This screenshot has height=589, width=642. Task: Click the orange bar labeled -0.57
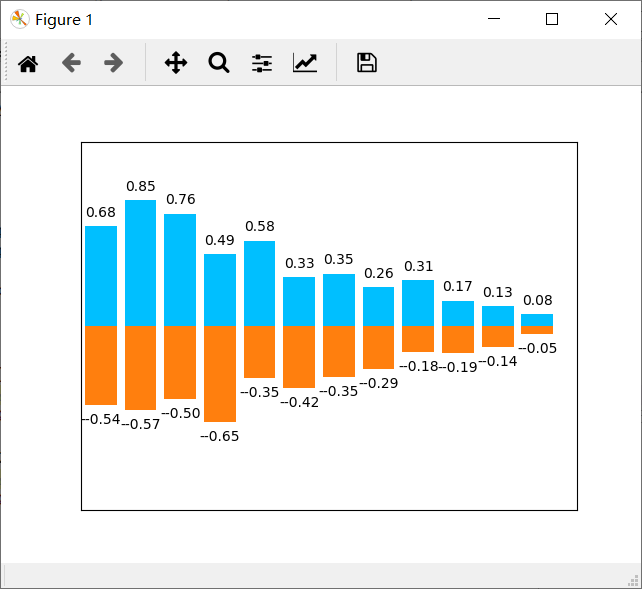click(140, 368)
